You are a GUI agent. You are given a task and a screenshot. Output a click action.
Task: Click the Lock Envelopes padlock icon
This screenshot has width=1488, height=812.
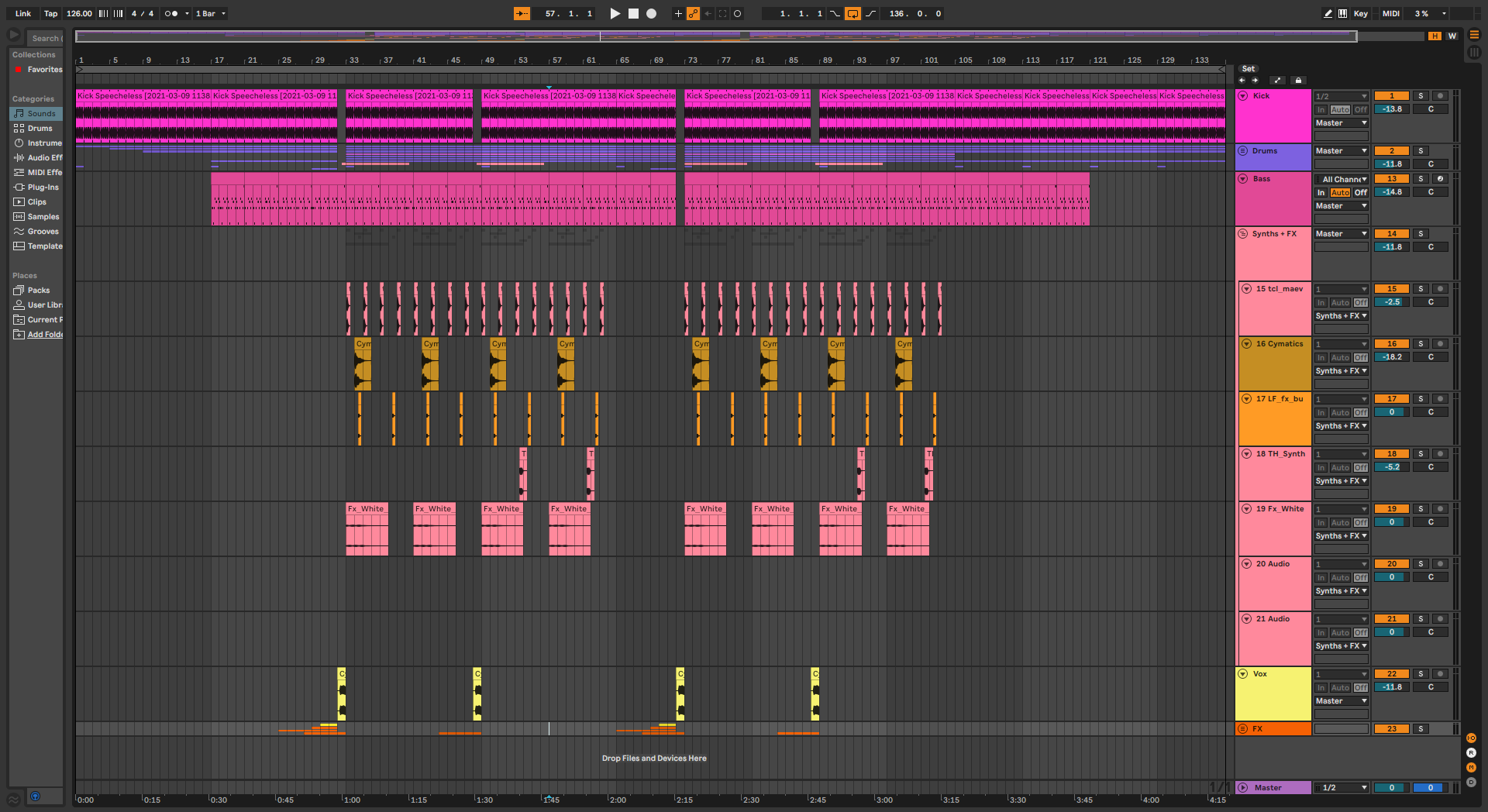tap(1298, 80)
